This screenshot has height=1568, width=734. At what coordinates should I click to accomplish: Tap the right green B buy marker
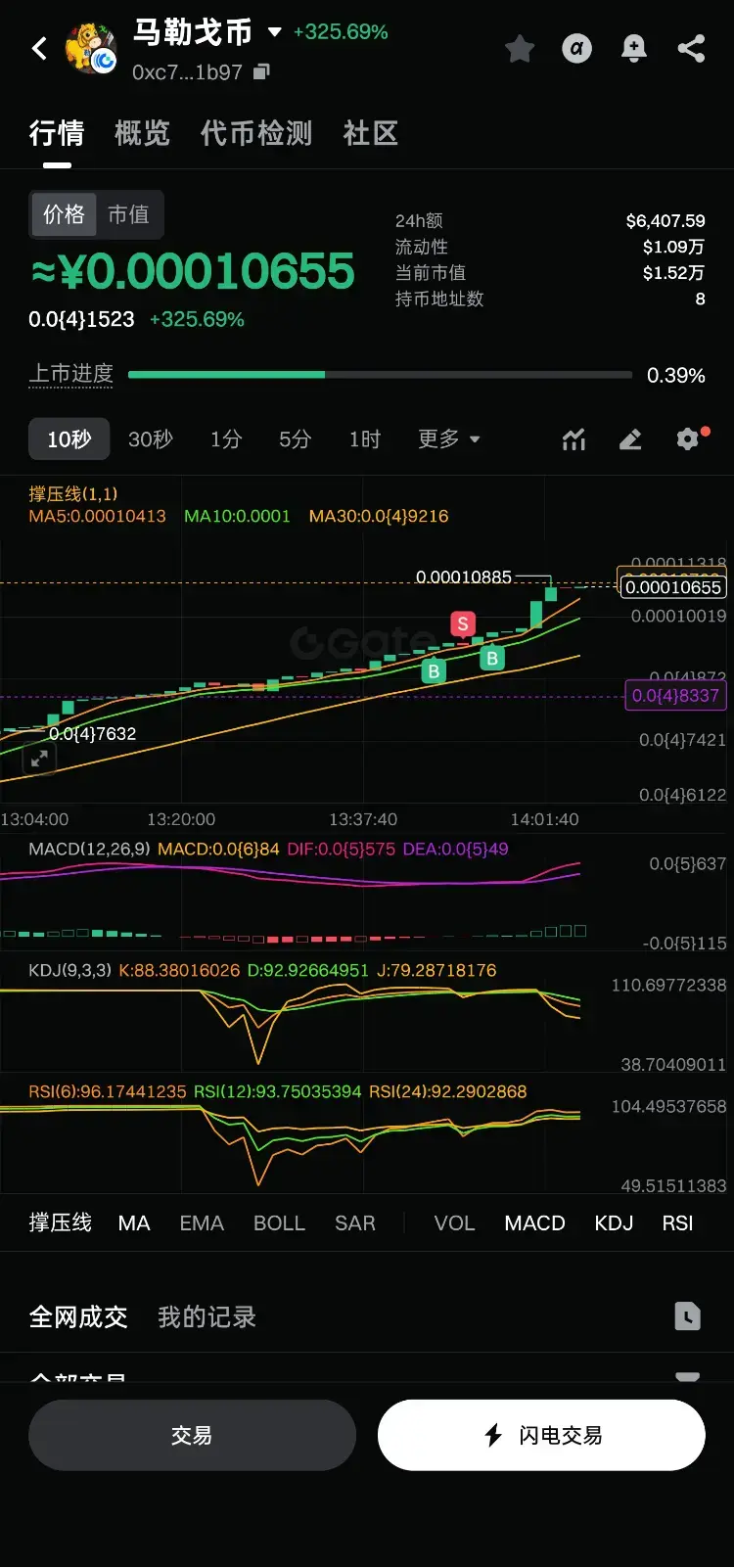[492, 658]
